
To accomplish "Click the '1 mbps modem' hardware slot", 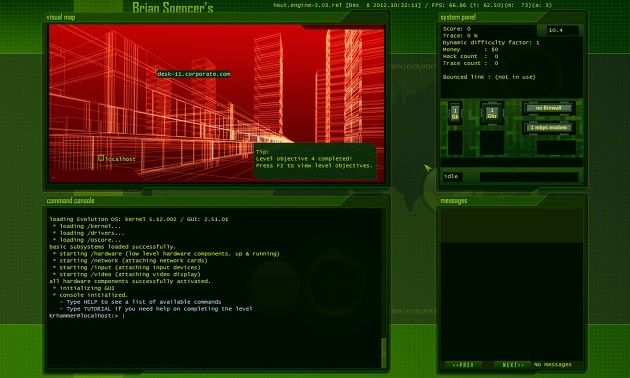I will (549, 128).
